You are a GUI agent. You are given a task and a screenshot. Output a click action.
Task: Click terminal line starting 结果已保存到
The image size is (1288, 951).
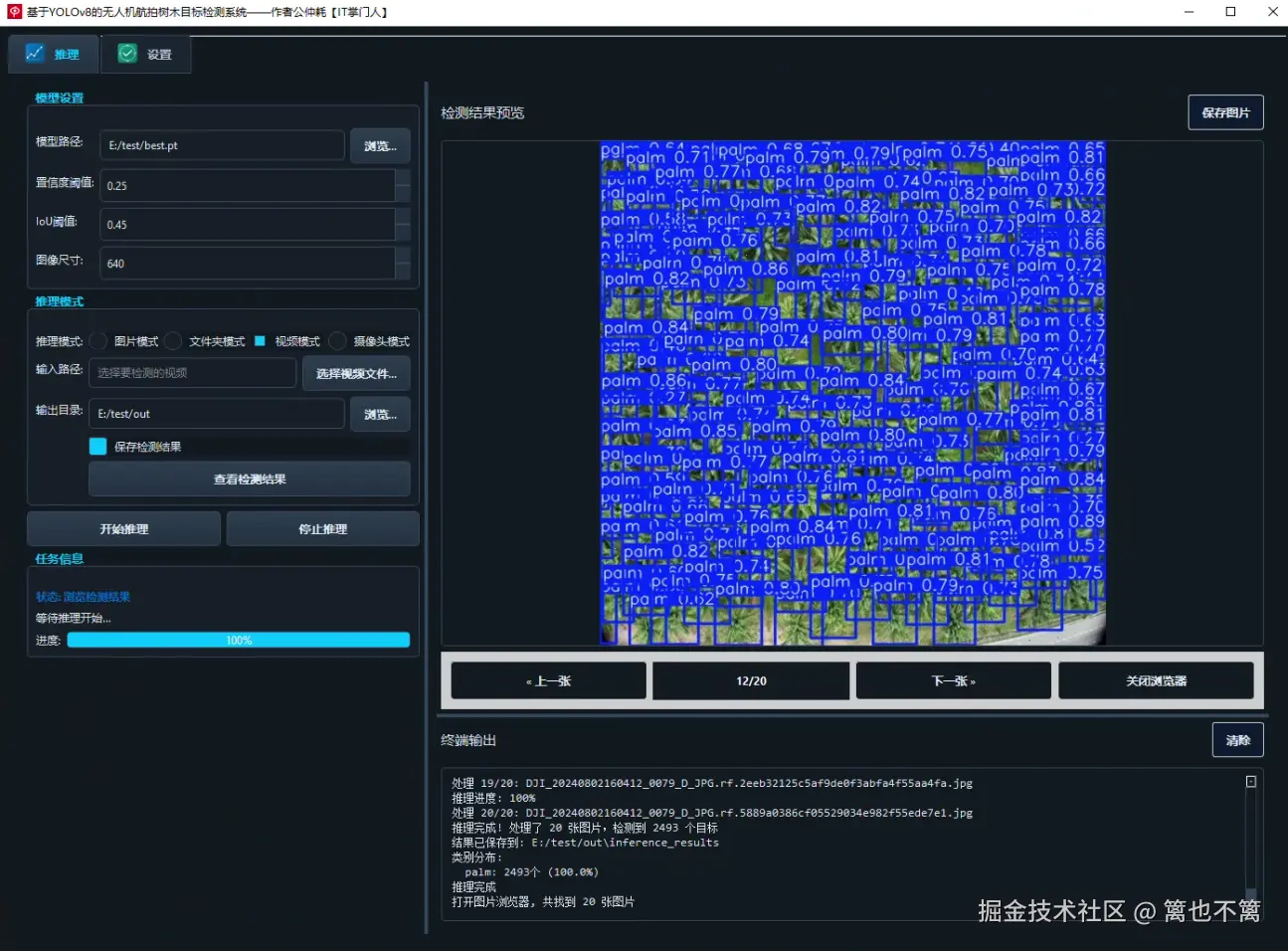pos(585,843)
